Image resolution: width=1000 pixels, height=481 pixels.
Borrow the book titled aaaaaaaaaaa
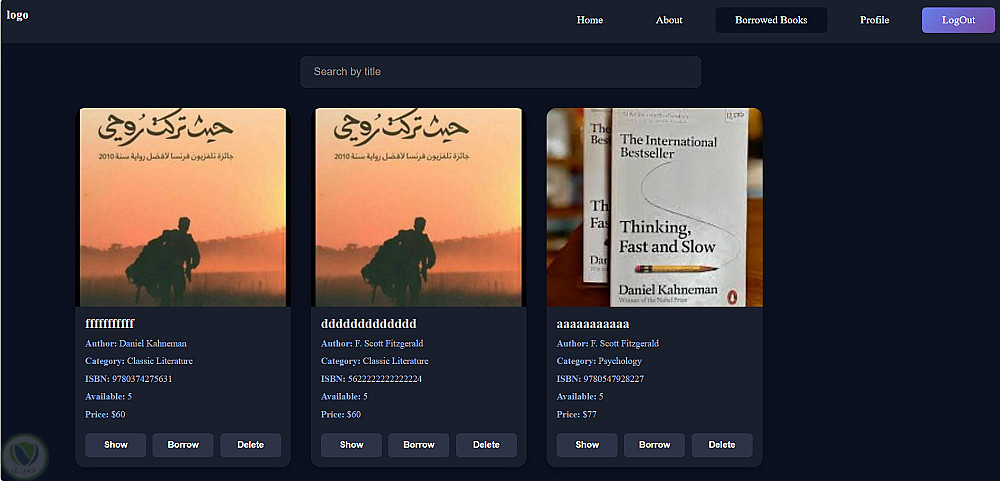pyautogui.click(x=654, y=445)
